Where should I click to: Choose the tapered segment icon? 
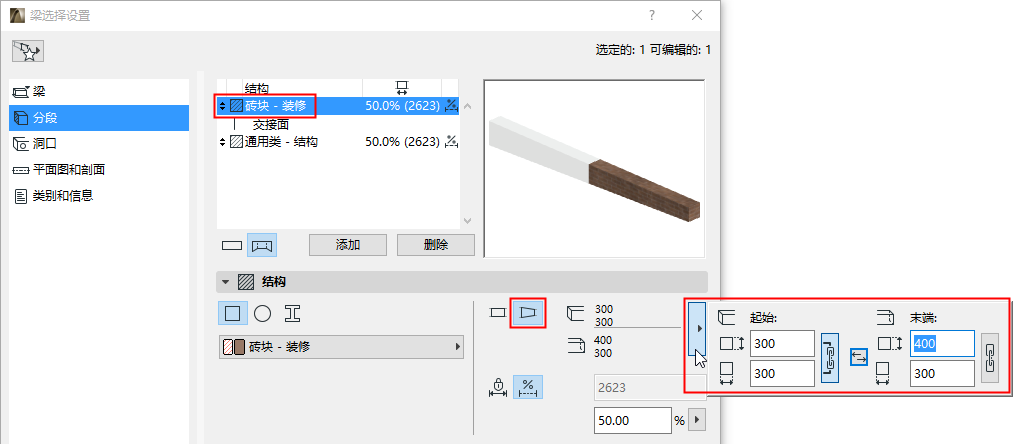pyautogui.click(x=528, y=313)
